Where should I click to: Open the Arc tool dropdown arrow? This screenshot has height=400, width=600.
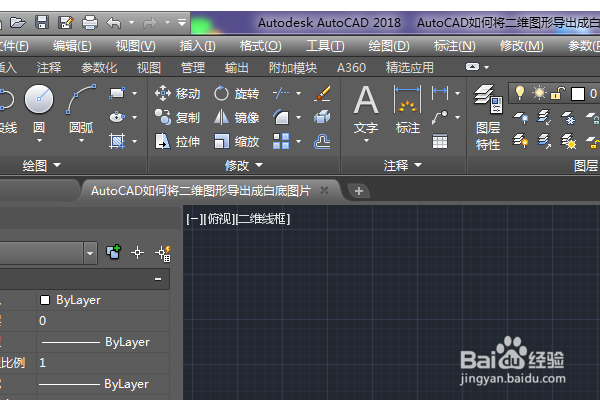click(81, 141)
